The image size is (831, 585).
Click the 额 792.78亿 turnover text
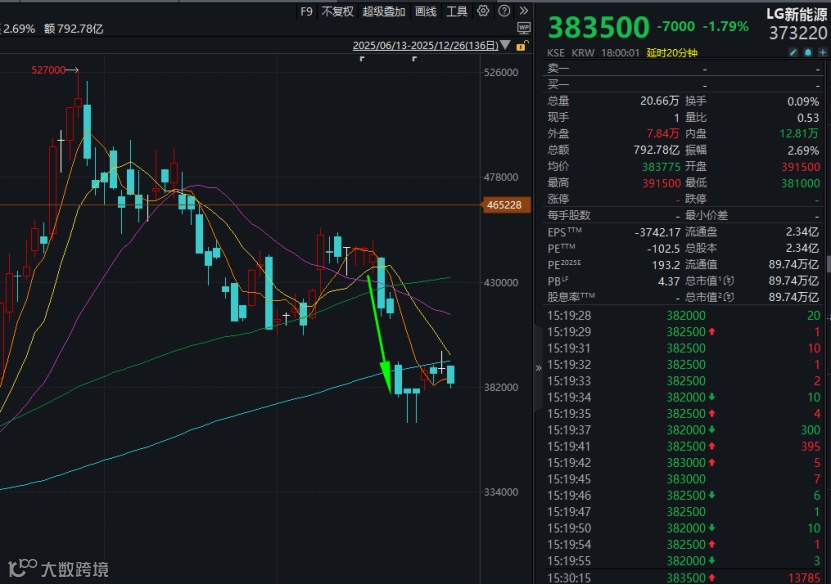(x=74, y=29)
